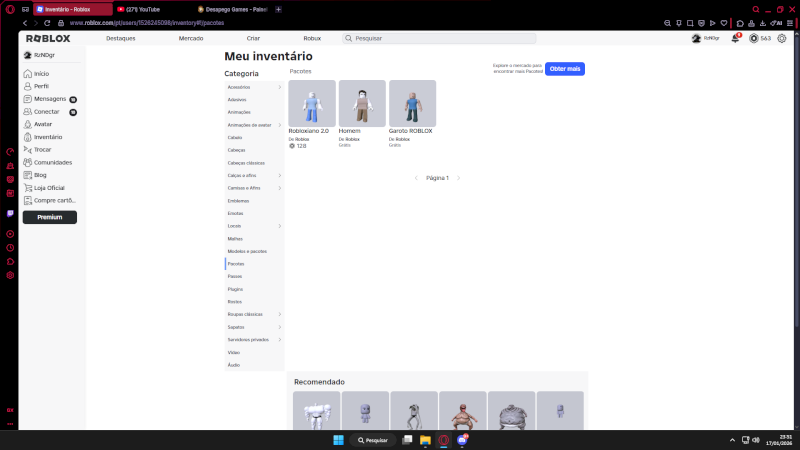Open the Criar header menu
800x450 pixels.
coord(253,38)
